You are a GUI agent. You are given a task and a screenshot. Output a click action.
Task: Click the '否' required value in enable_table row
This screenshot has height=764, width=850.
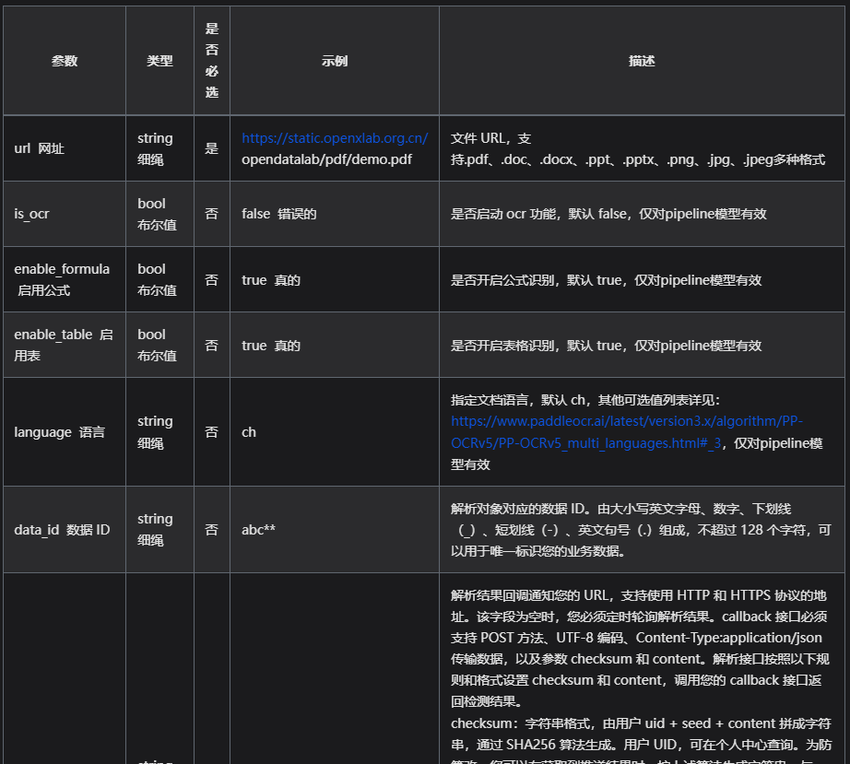click(211, 345)
